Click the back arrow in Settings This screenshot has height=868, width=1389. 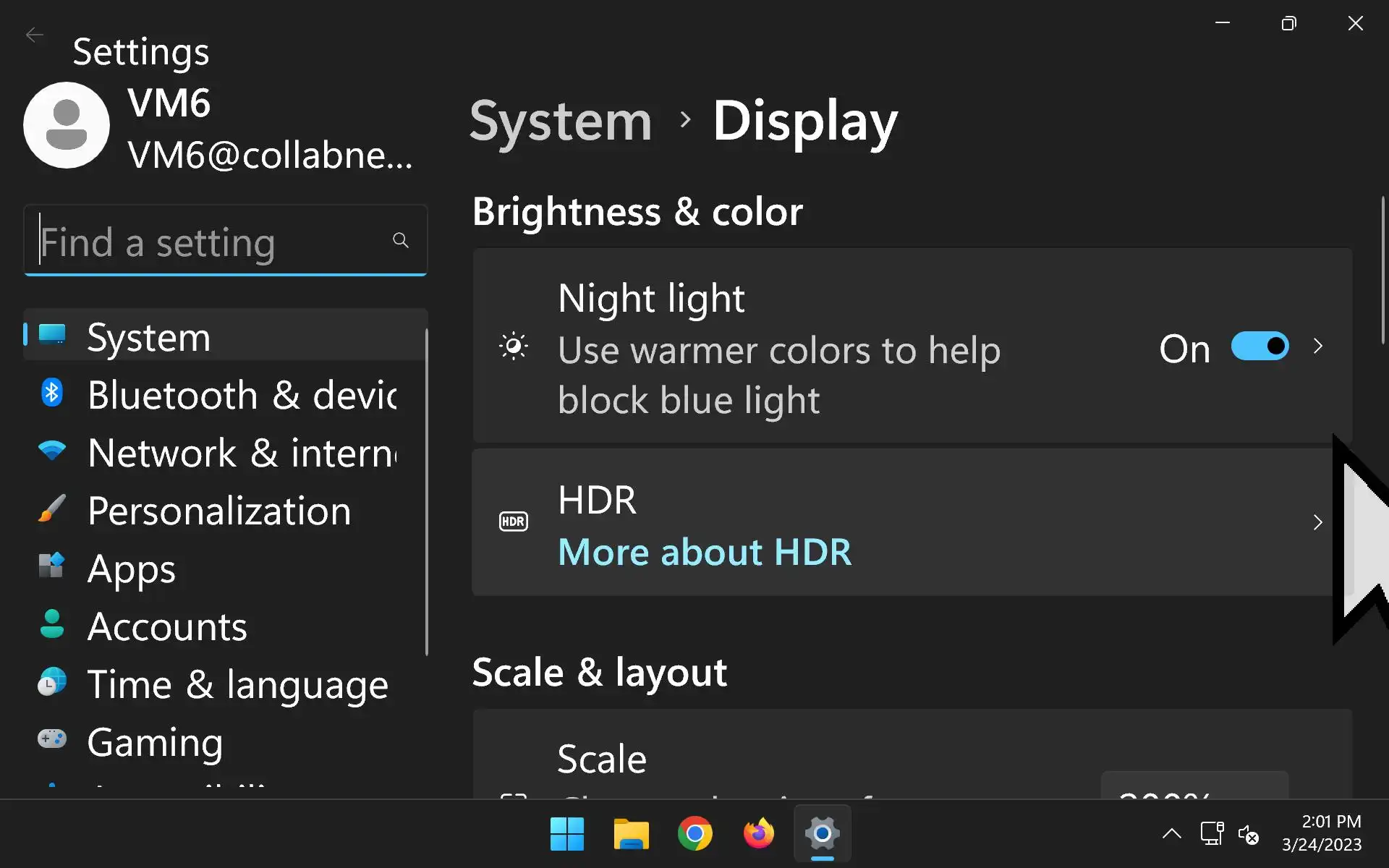34,35
